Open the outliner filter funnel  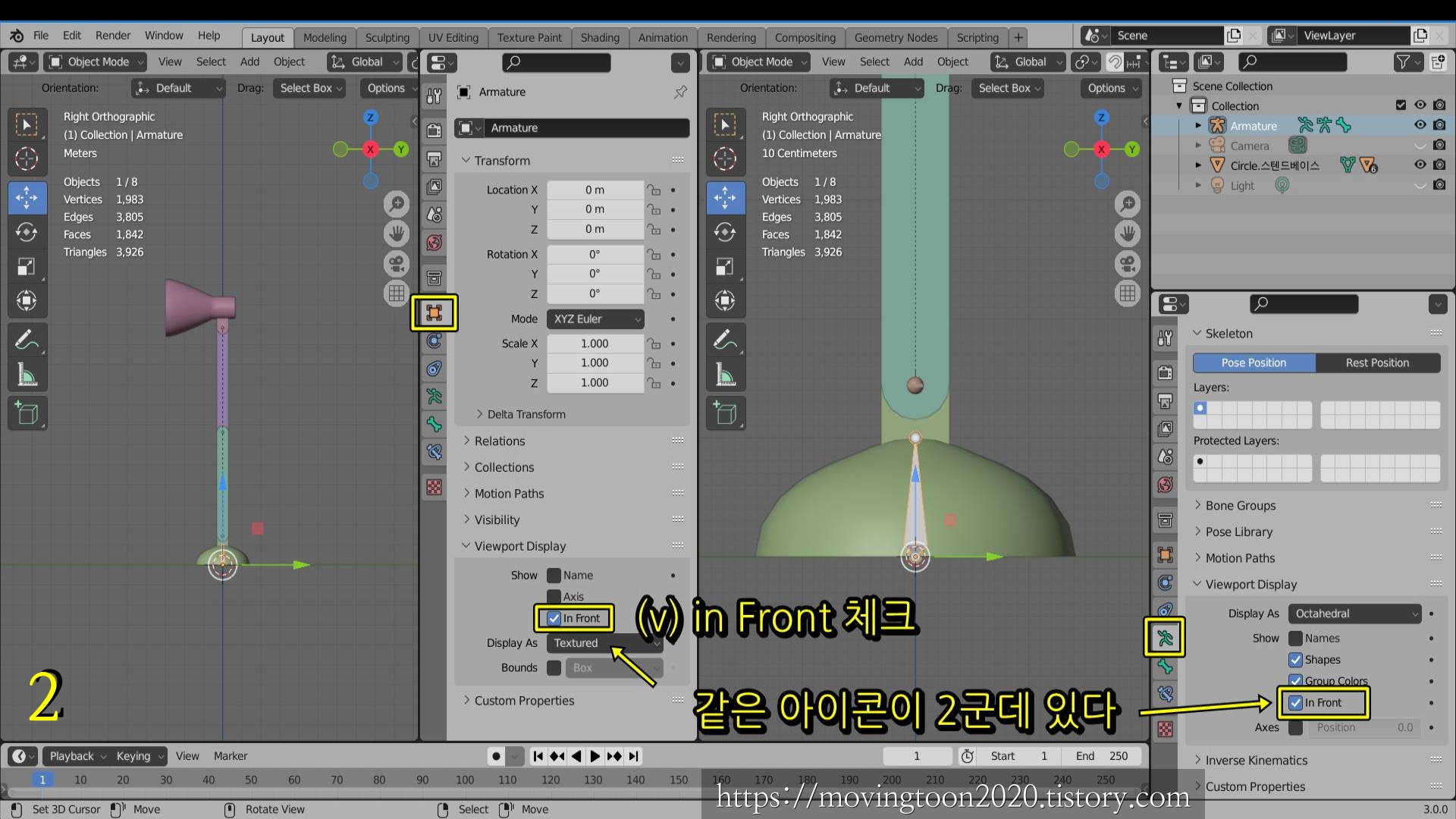tap(1407, 62)
